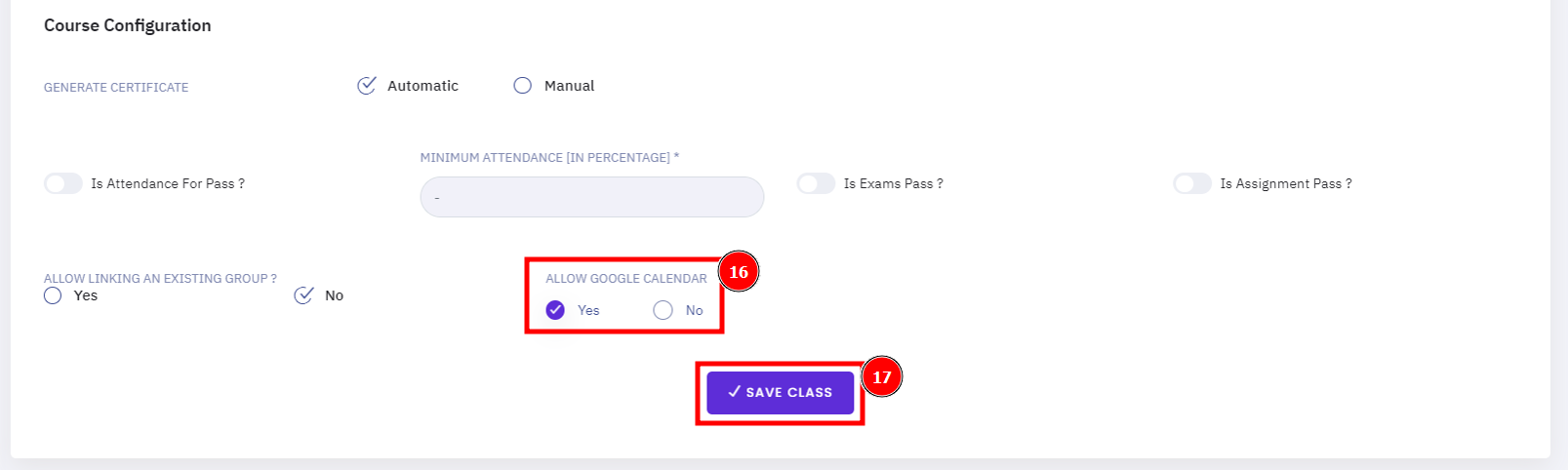Select No under Allow Google Calendar

[663, 310]
